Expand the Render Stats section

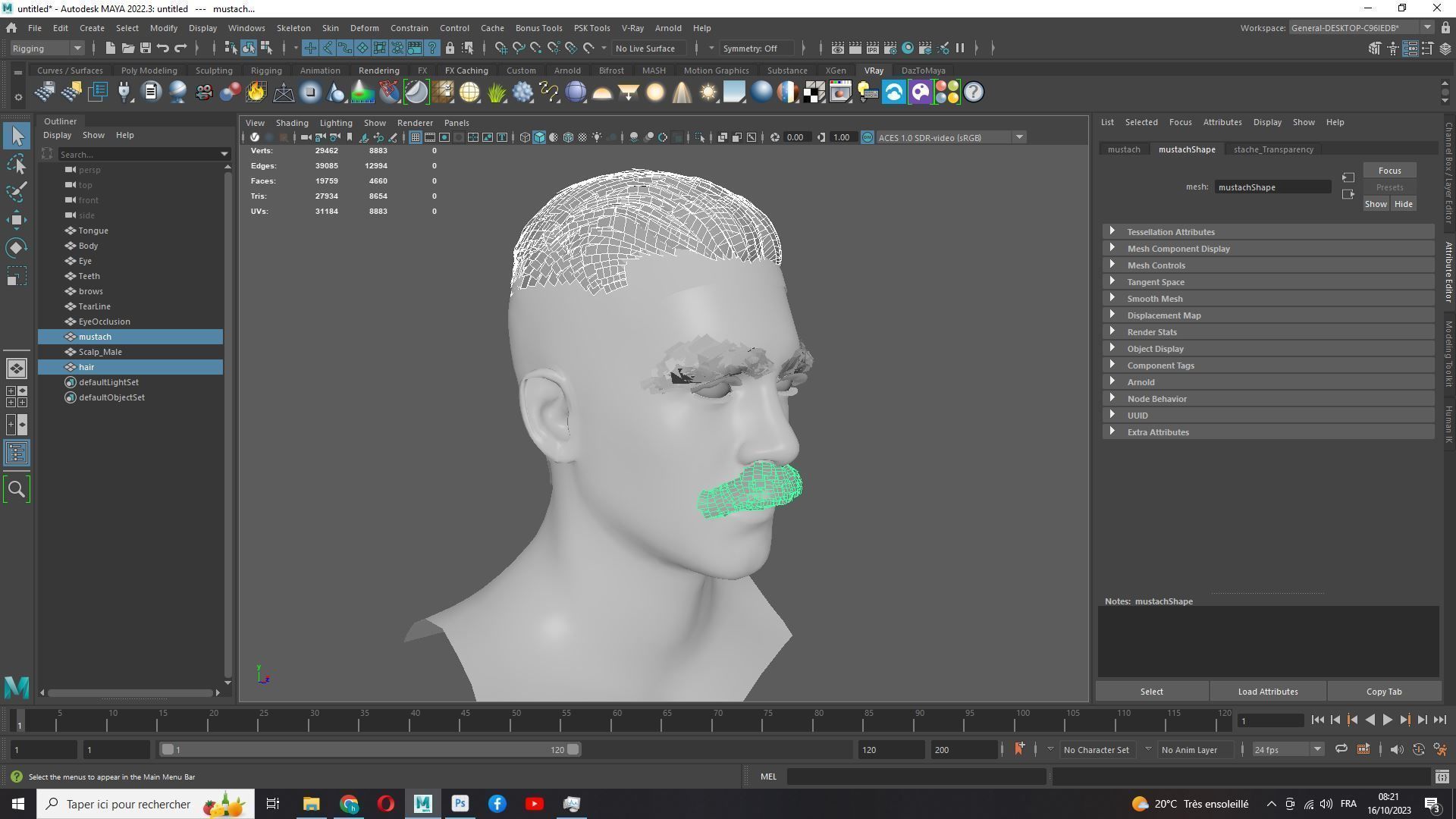tap(1268, 332)
